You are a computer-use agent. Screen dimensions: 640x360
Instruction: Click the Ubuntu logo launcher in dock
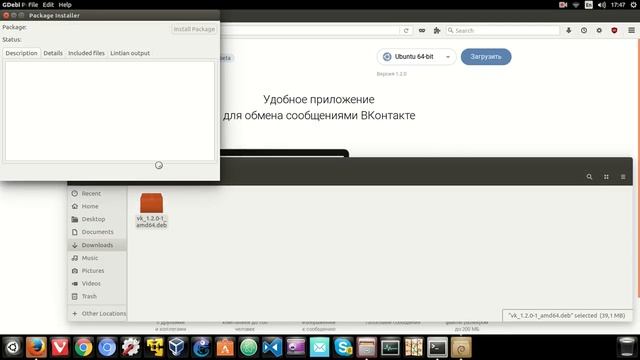[x=13, y=347]
